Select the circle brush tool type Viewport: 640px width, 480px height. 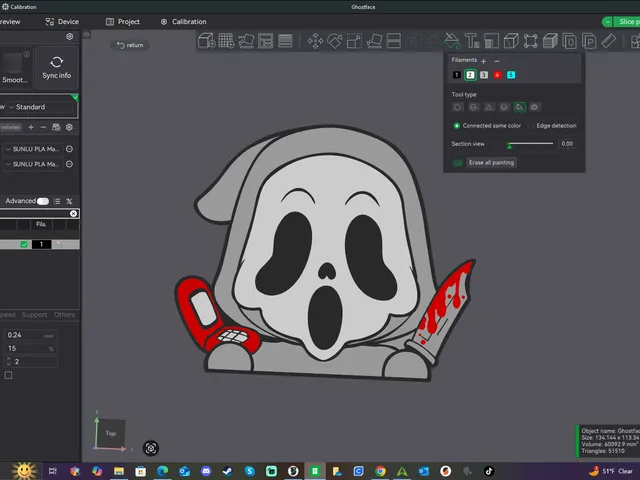(x=457, y=107)
